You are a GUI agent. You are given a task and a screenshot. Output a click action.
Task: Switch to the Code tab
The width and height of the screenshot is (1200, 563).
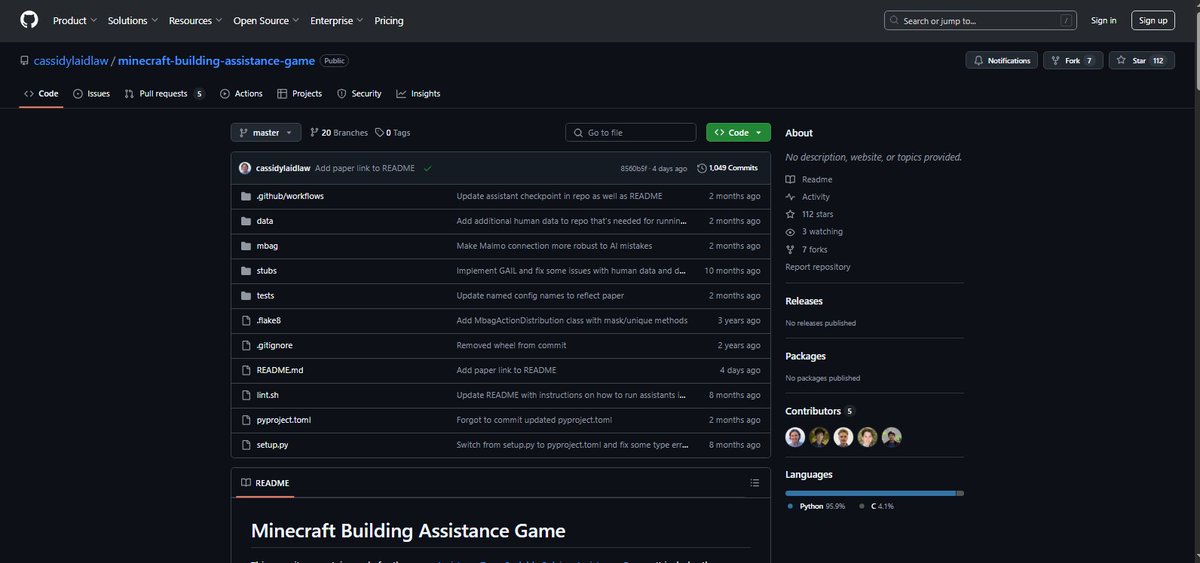click(x=41, y=94)
